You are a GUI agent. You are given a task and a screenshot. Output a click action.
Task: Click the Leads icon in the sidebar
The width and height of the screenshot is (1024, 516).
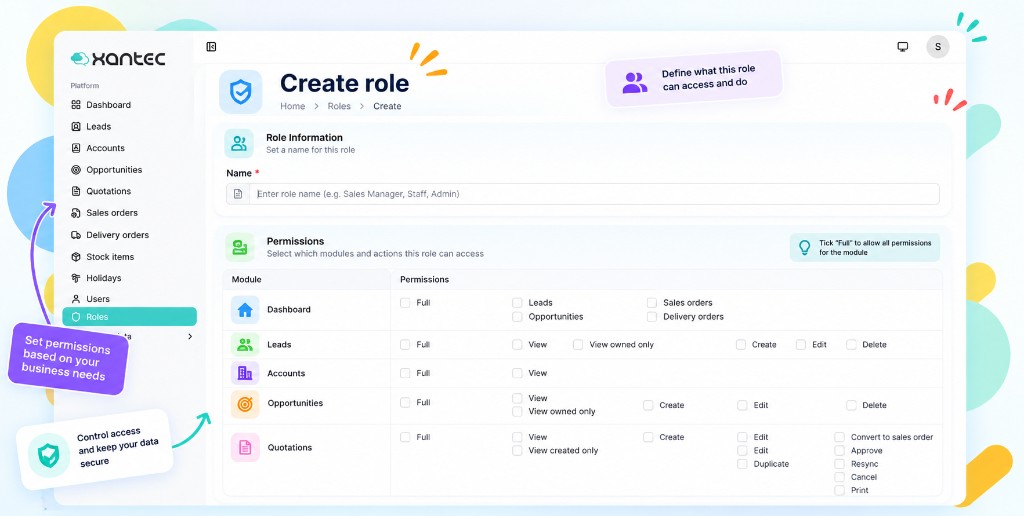(x=76, y=127)
